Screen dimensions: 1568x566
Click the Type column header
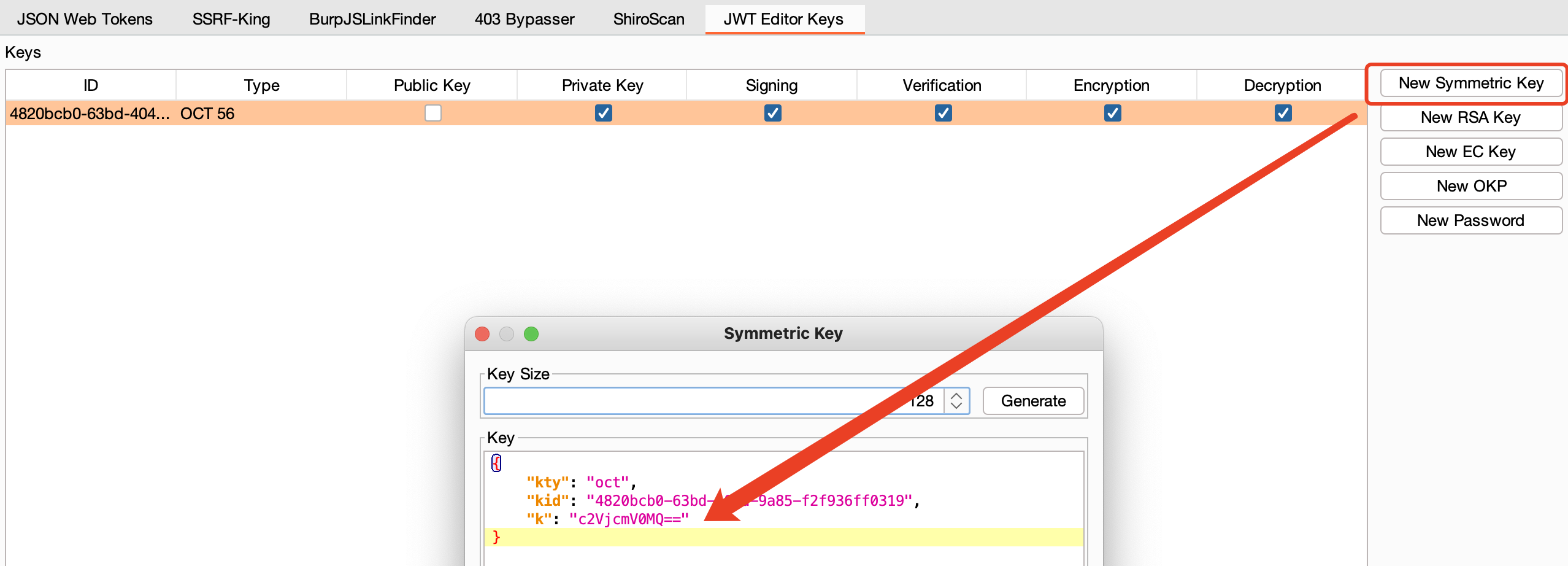261,85
